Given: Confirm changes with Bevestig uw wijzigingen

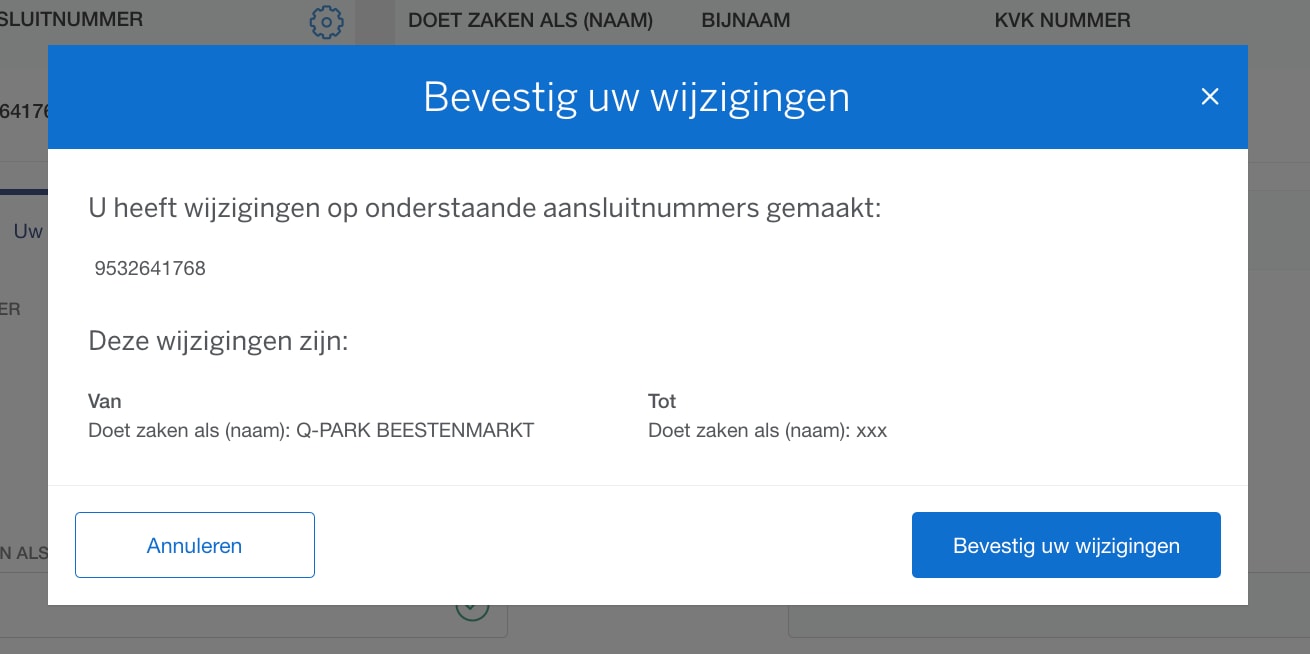Looking at the screenshot, I should [x=1066, y=545].
